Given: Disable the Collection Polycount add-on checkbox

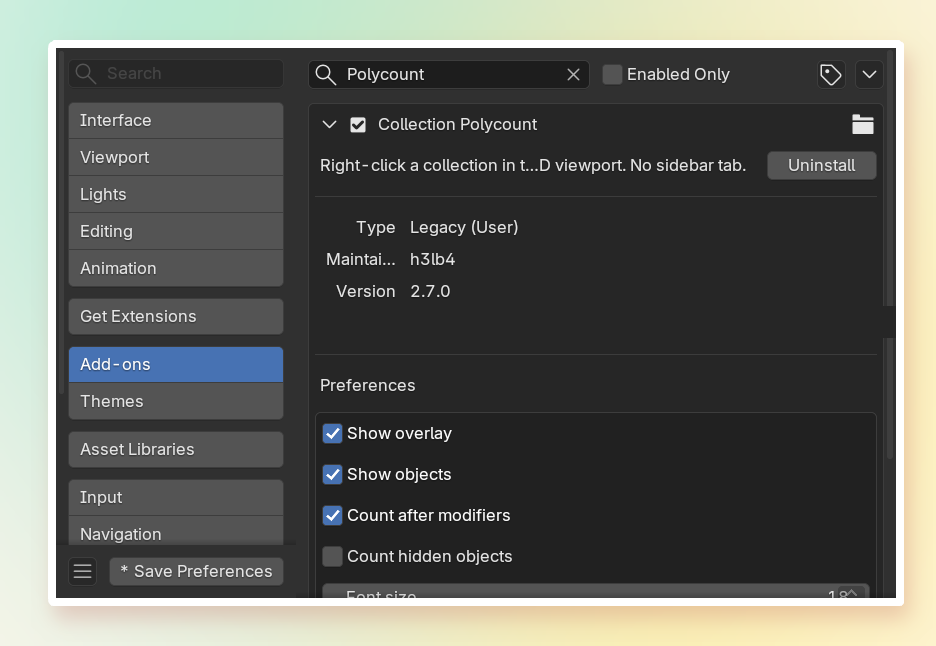Looking at the screenshot, I should click(358, 125).
